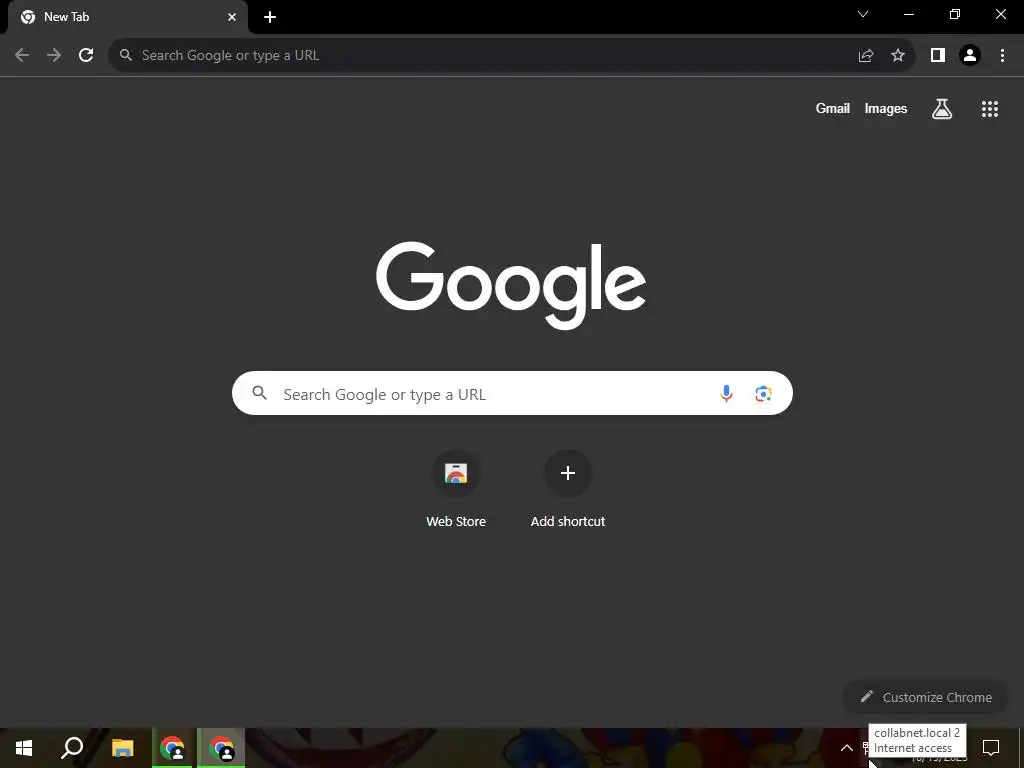Switch to first Chrome taskbar window
Screen dimensions: 1024x768
point(172,748)
